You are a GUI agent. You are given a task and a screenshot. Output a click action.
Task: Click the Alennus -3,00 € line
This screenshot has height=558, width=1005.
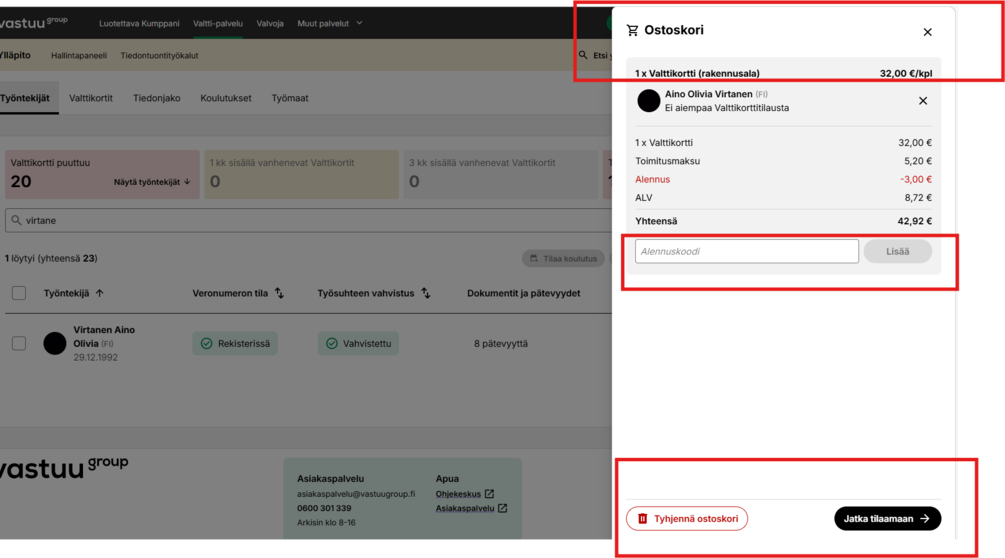pyautogui.click(x=783, y=179)
